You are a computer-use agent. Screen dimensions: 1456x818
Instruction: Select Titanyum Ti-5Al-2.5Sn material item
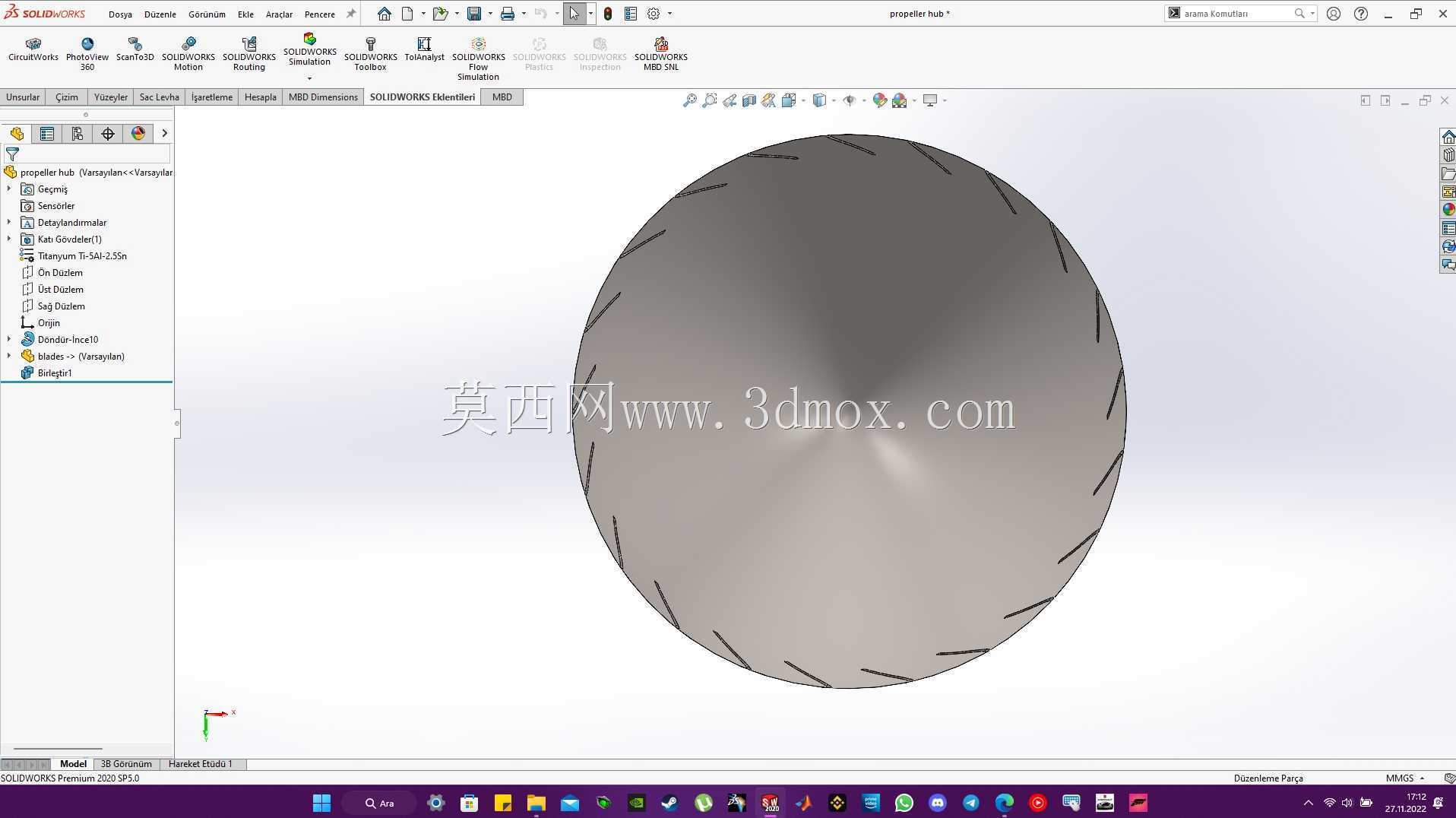tap(82, 255)
